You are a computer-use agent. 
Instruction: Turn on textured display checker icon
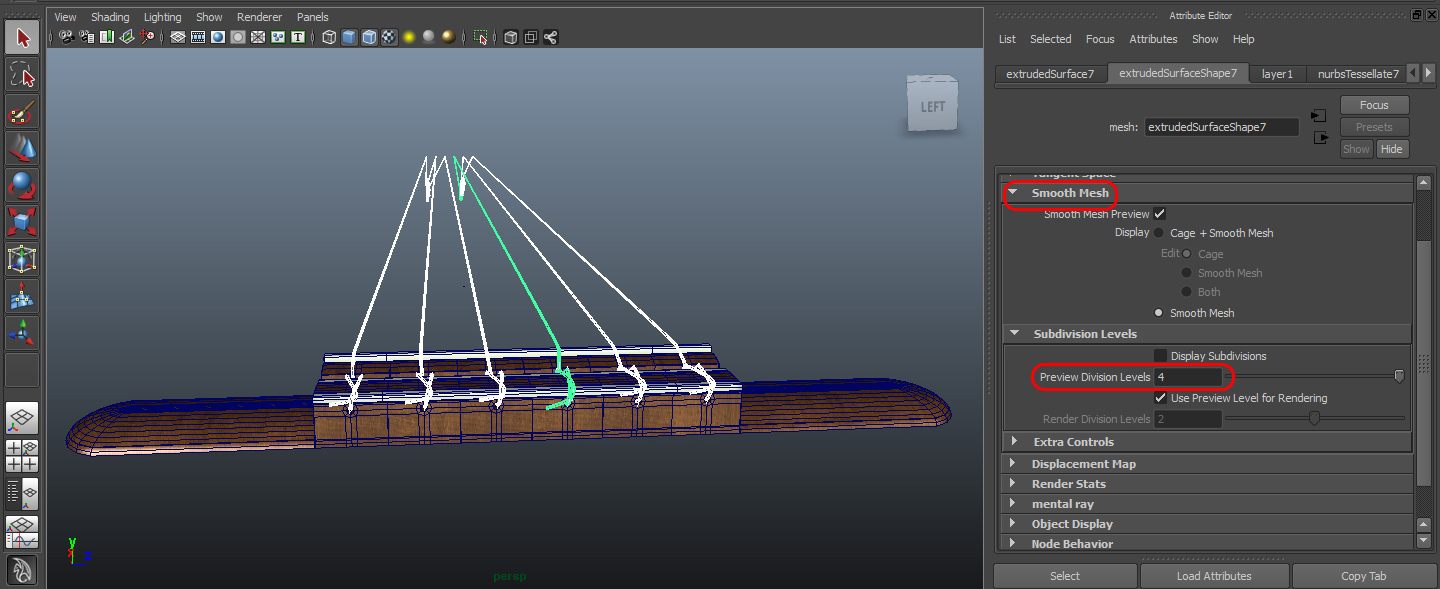click(389, 37)
